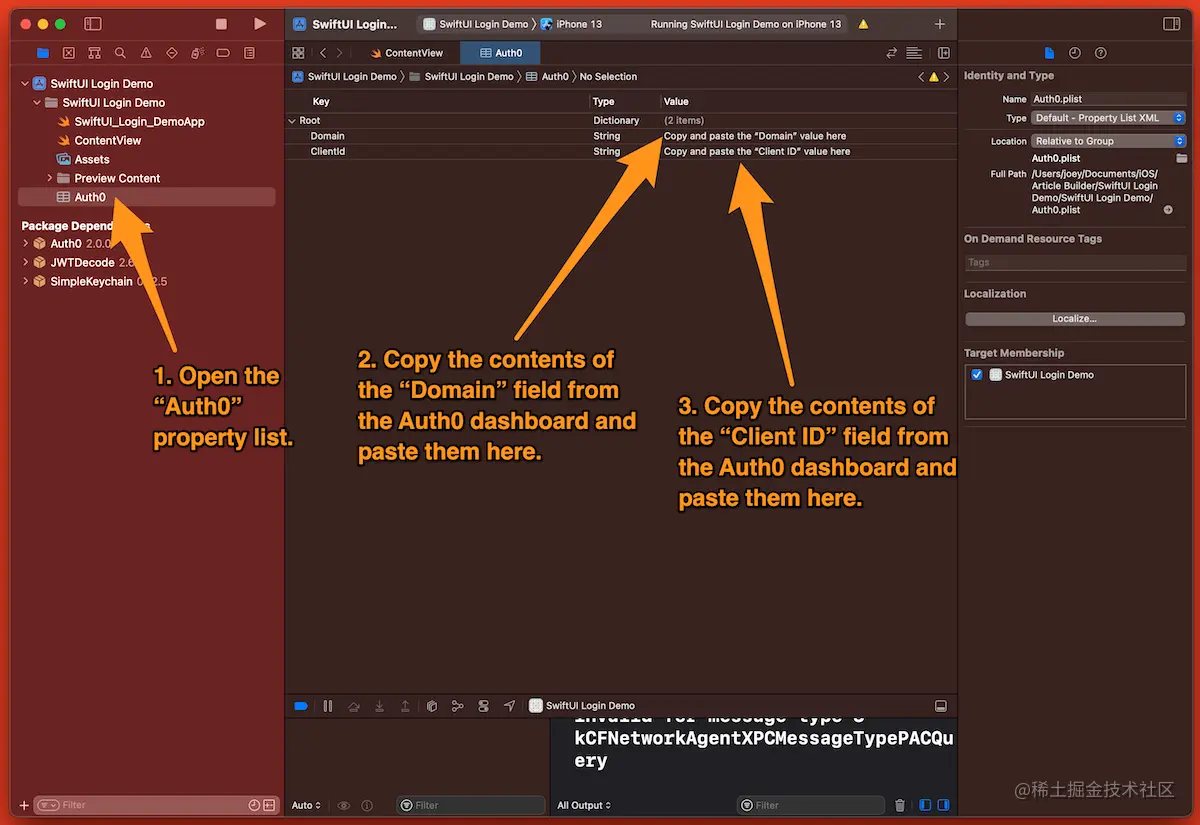1200x825 pixels.
Task: Click the step out debug icon
Action: pos(405,706)
